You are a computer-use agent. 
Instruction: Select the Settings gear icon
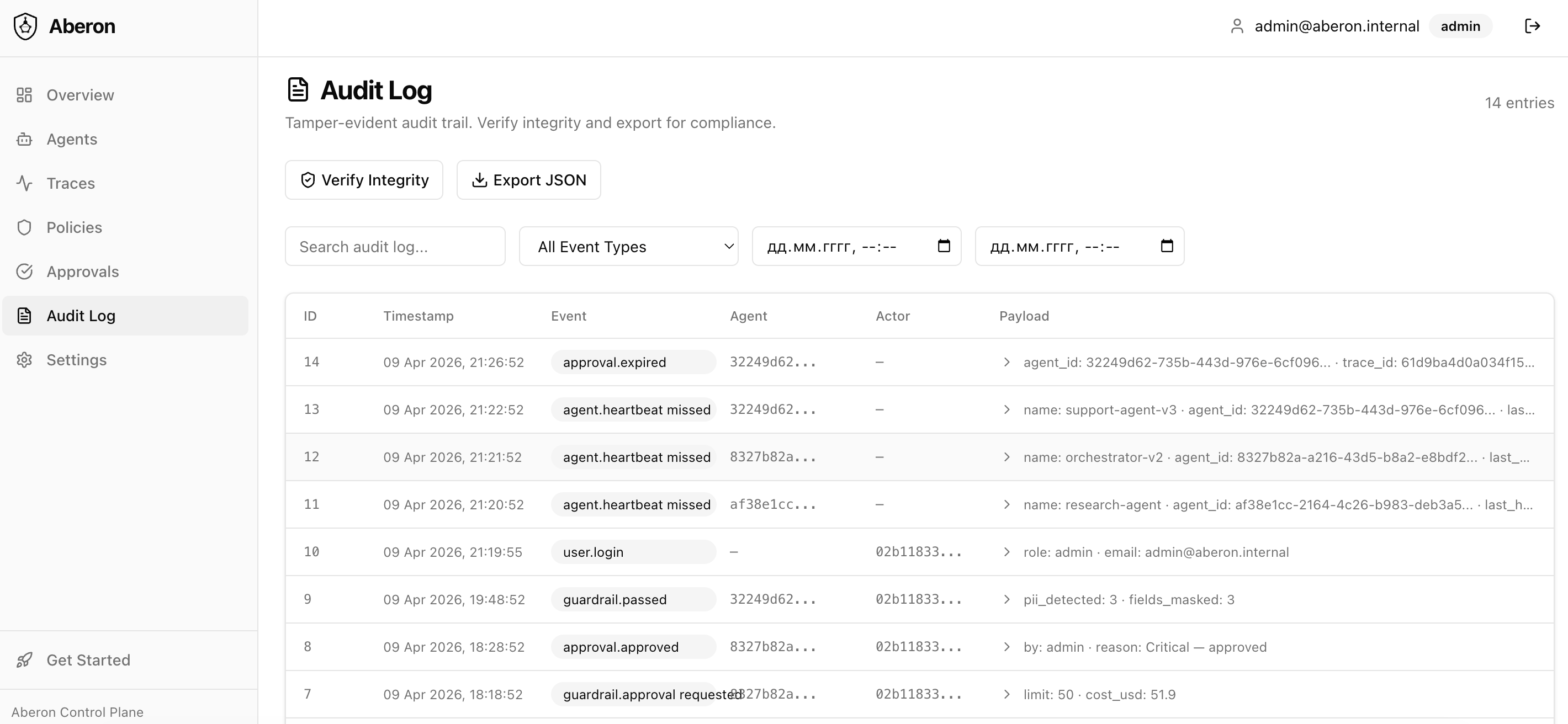(24, 360)
